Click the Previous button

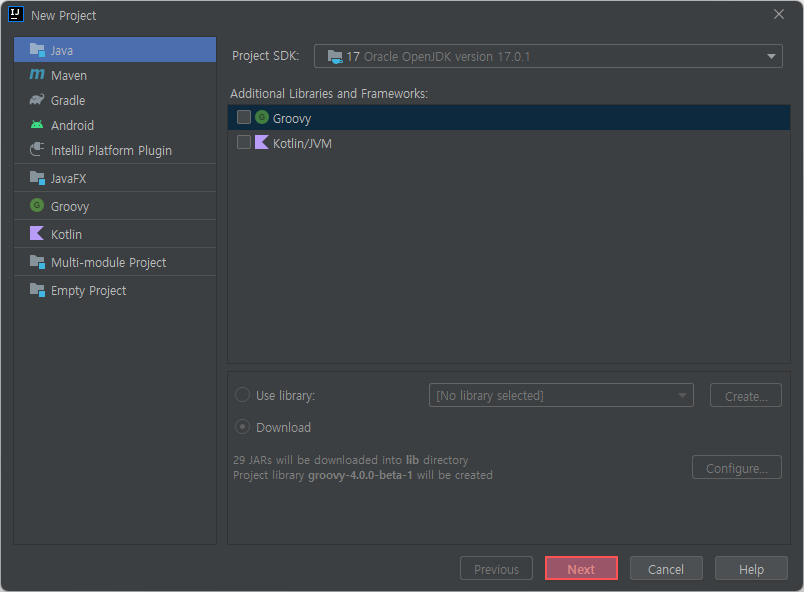click(x=496, y=568)
